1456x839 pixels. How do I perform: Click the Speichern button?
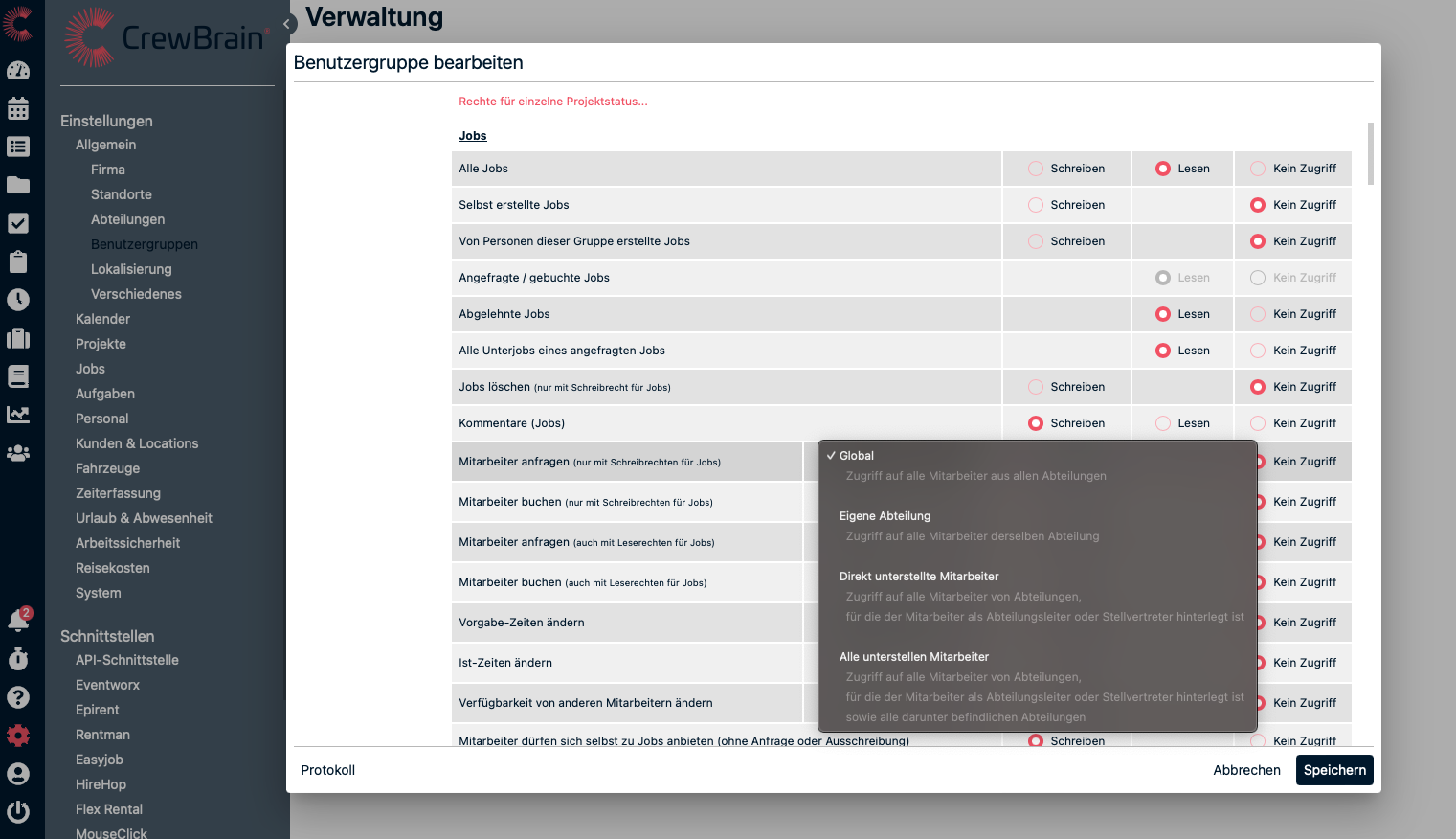pyautogui.click(x=1333, y=770)
